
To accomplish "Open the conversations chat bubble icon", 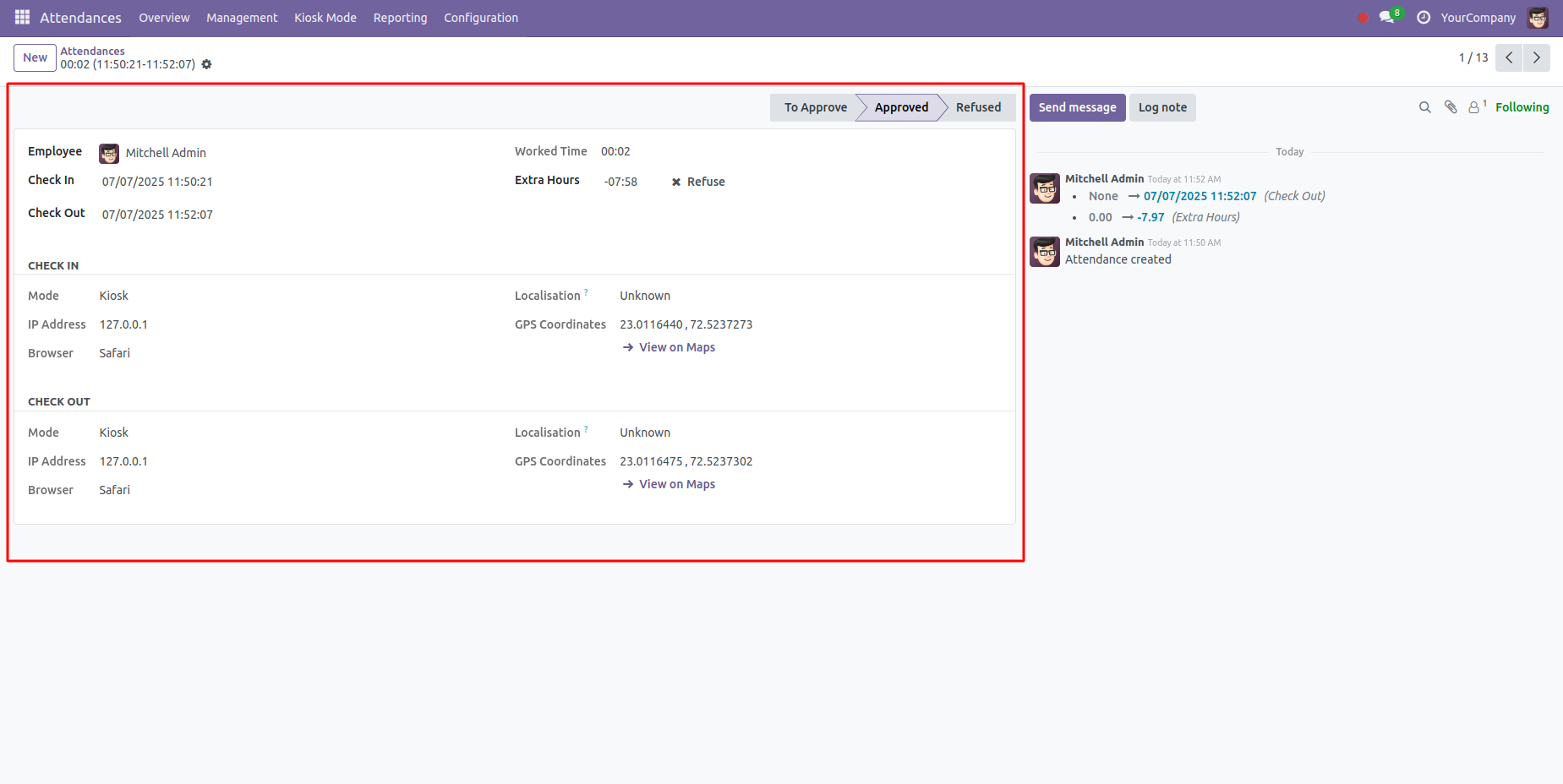I will pos(1386,17).
